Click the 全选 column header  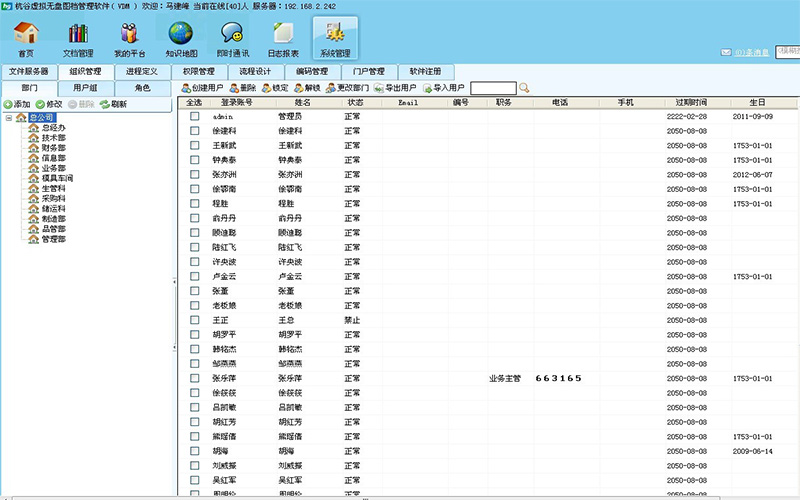tap(194, 103)
